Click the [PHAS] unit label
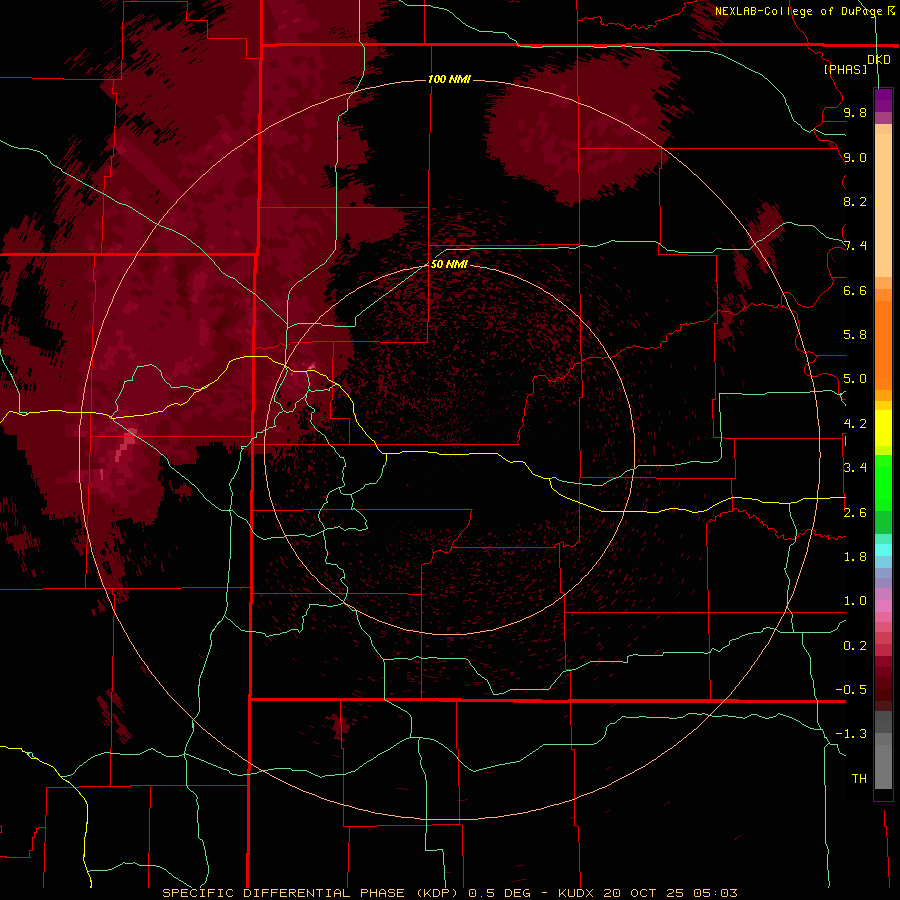Image resolution: width=900 pixels, height=900 pixels. point(845,69)
